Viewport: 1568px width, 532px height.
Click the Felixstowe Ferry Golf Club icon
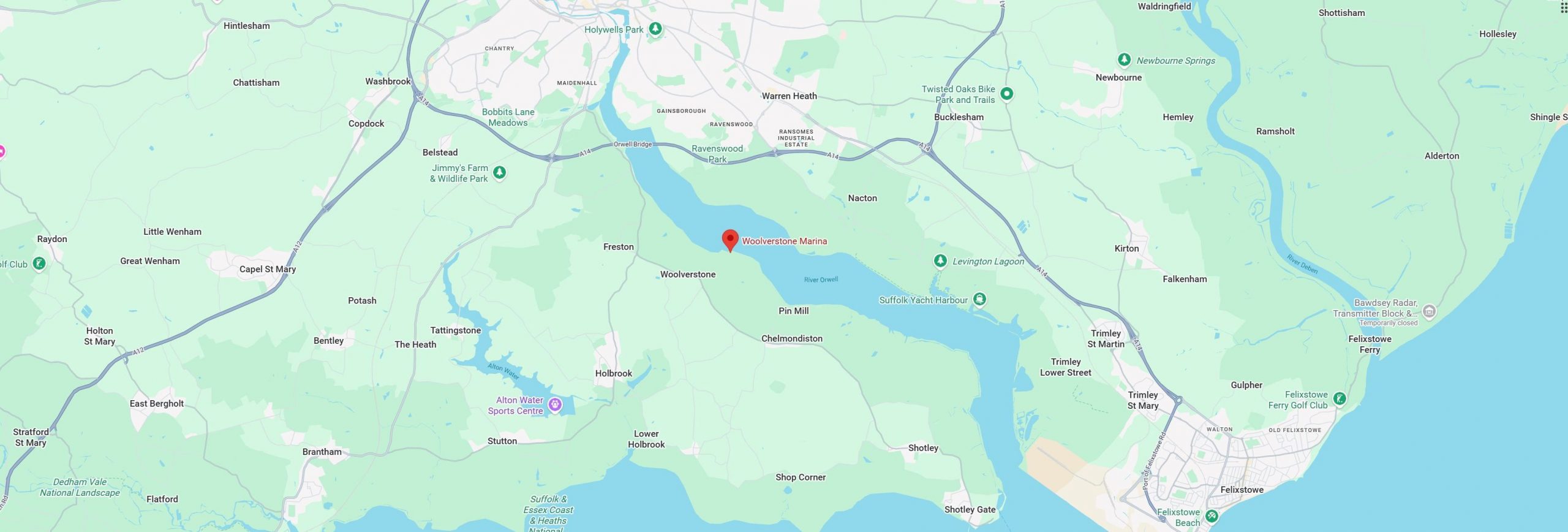(1340, 400)
